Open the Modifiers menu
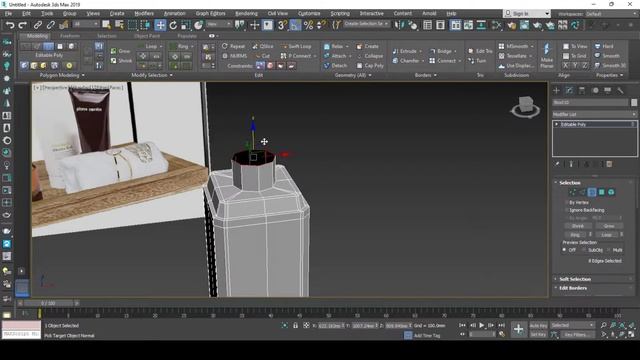Screen dimensions: 640x360 point(144,13)
